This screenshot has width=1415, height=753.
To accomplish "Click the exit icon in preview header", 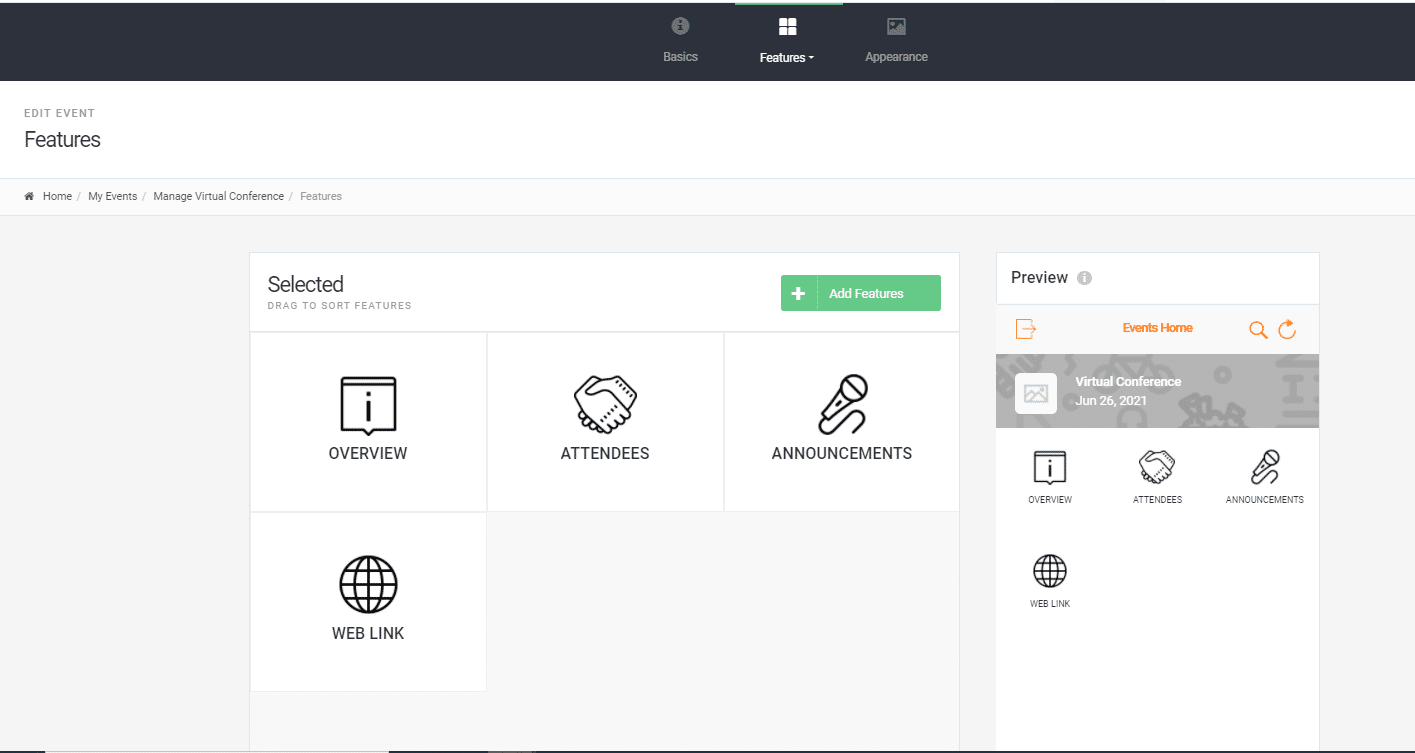I will 1025,329.
